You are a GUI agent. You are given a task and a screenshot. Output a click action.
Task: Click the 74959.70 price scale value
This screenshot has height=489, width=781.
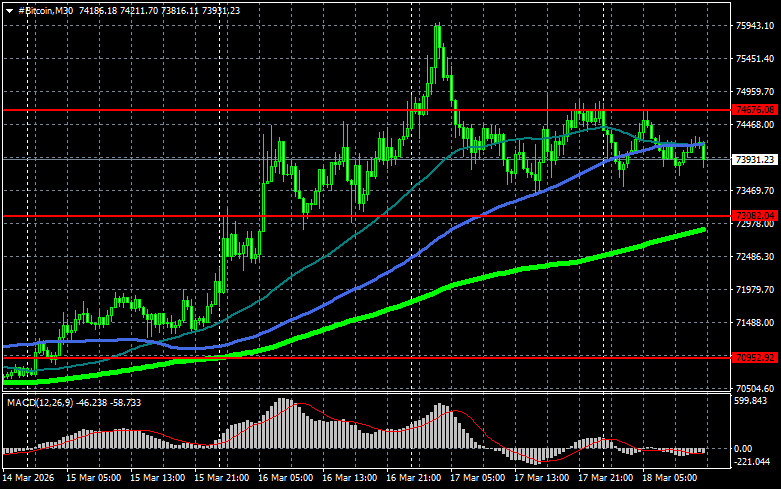click(755, 92)
